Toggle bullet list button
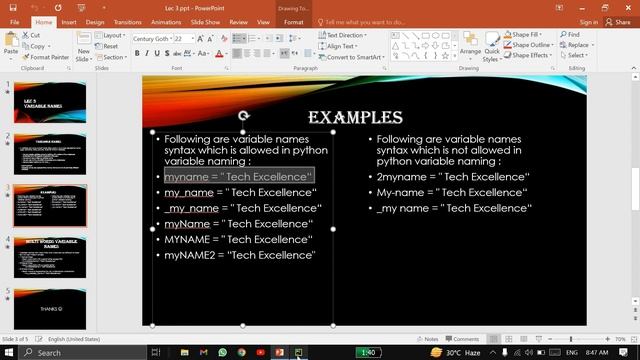The image size is (640, 360). 237,39
